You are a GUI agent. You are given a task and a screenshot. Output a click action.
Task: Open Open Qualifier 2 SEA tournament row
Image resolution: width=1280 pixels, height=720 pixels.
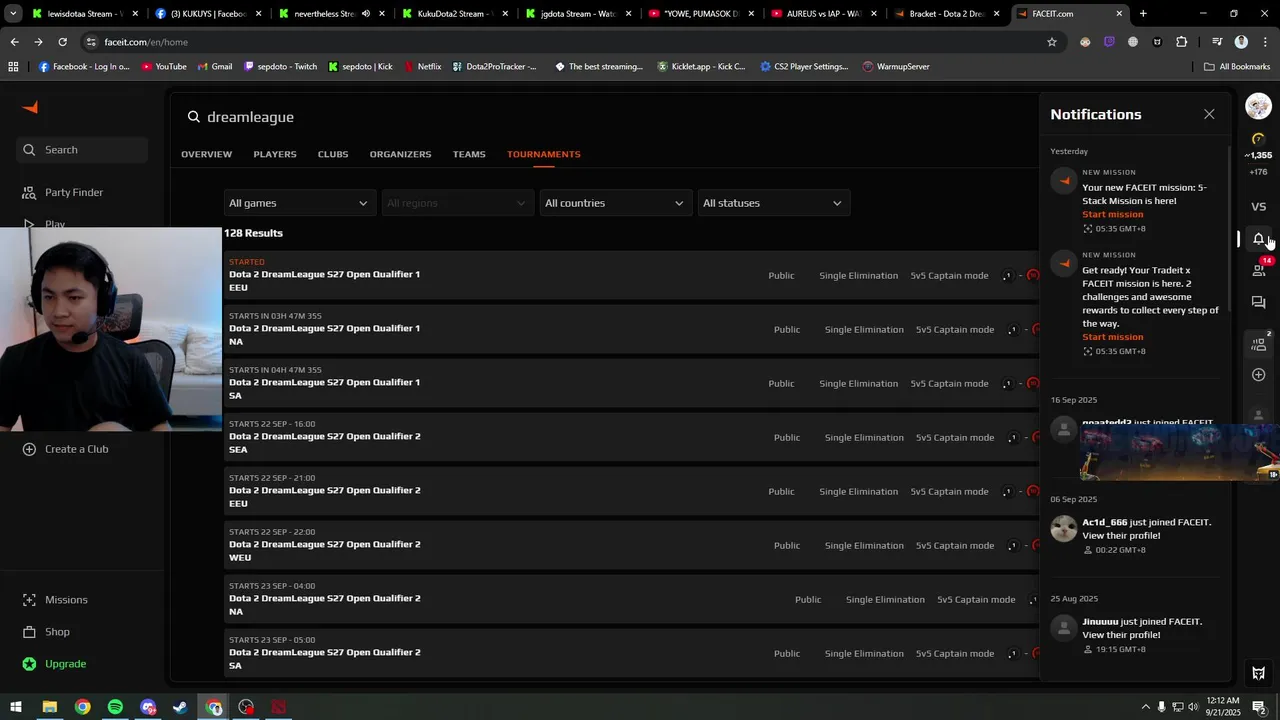[632, 437]
